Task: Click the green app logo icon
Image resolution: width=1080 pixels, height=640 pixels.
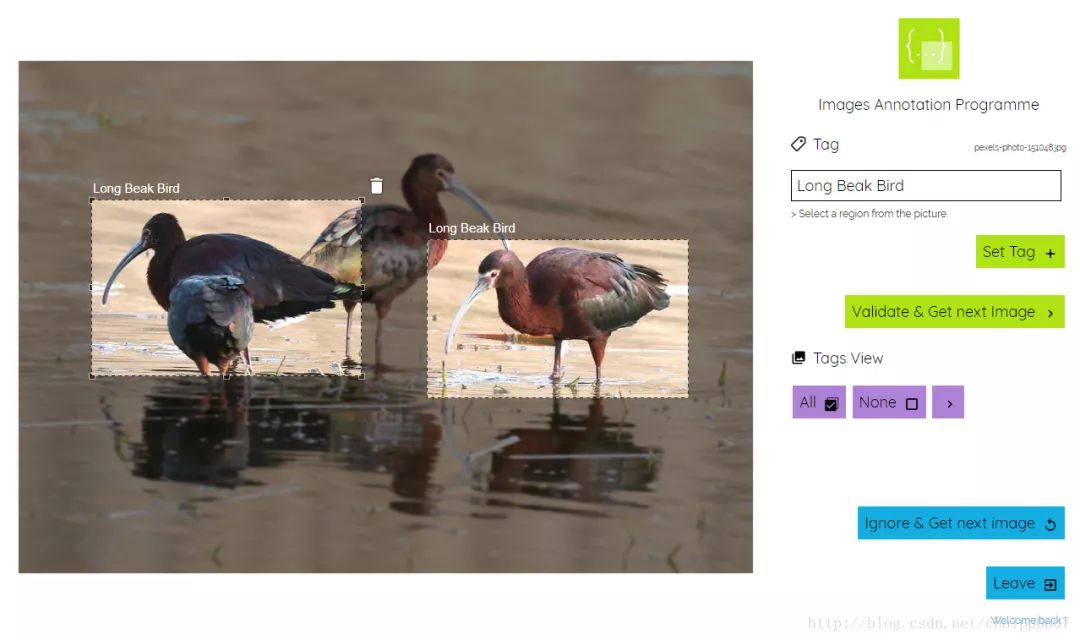Action: (928, 49)
